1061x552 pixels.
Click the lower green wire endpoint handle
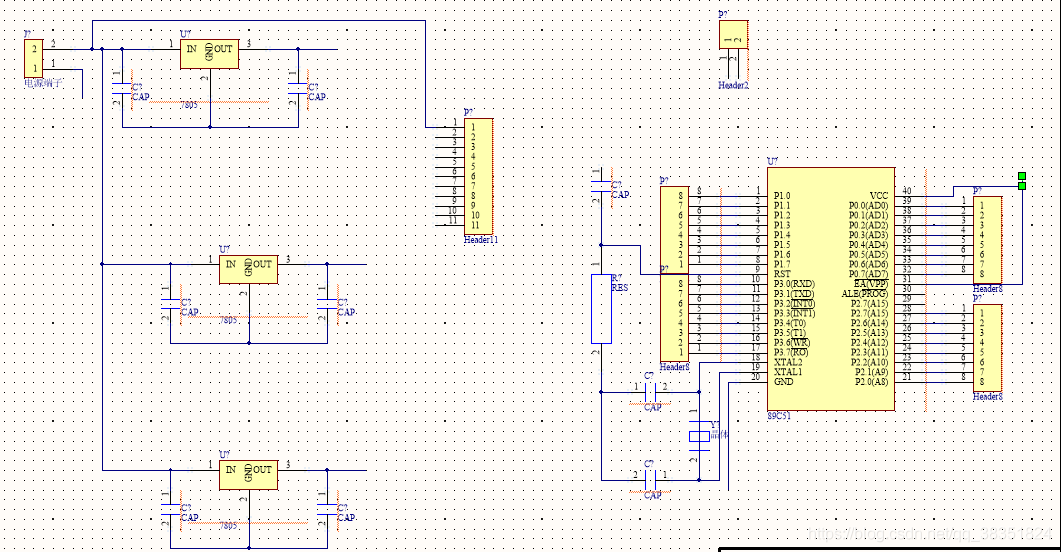point(1022,186)
